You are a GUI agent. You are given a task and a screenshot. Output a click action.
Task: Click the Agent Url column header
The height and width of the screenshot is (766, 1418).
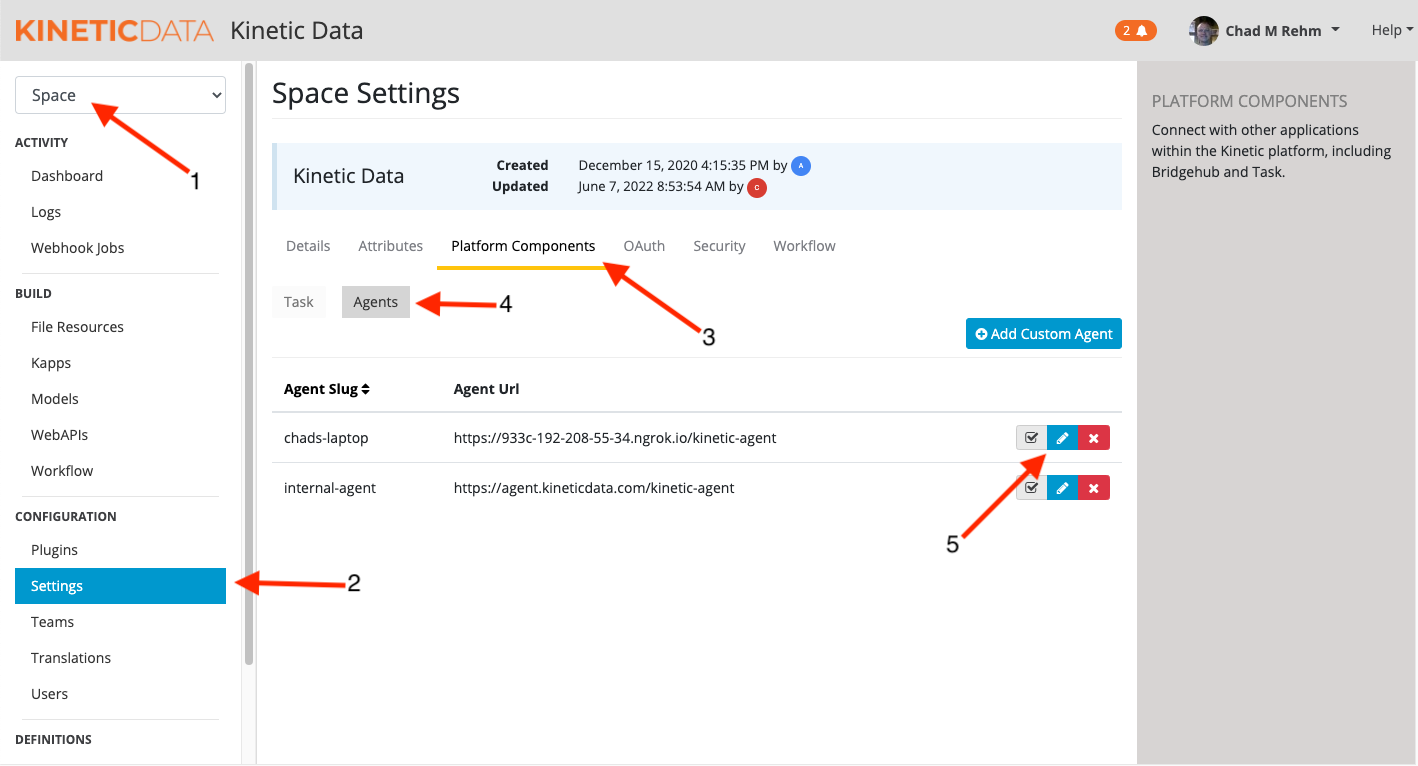486,389
